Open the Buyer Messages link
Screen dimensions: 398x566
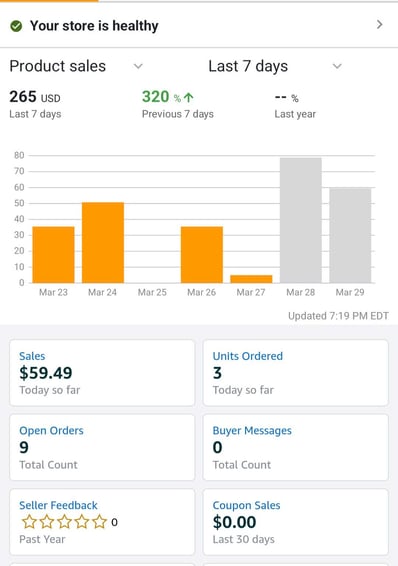tap(252, 431)
